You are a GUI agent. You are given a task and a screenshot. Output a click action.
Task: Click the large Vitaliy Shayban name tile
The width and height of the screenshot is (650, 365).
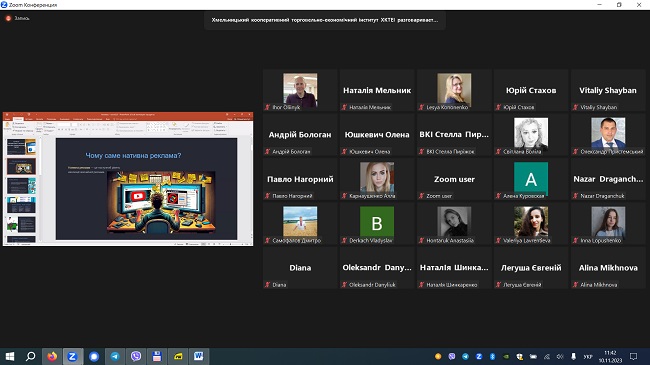608,90
